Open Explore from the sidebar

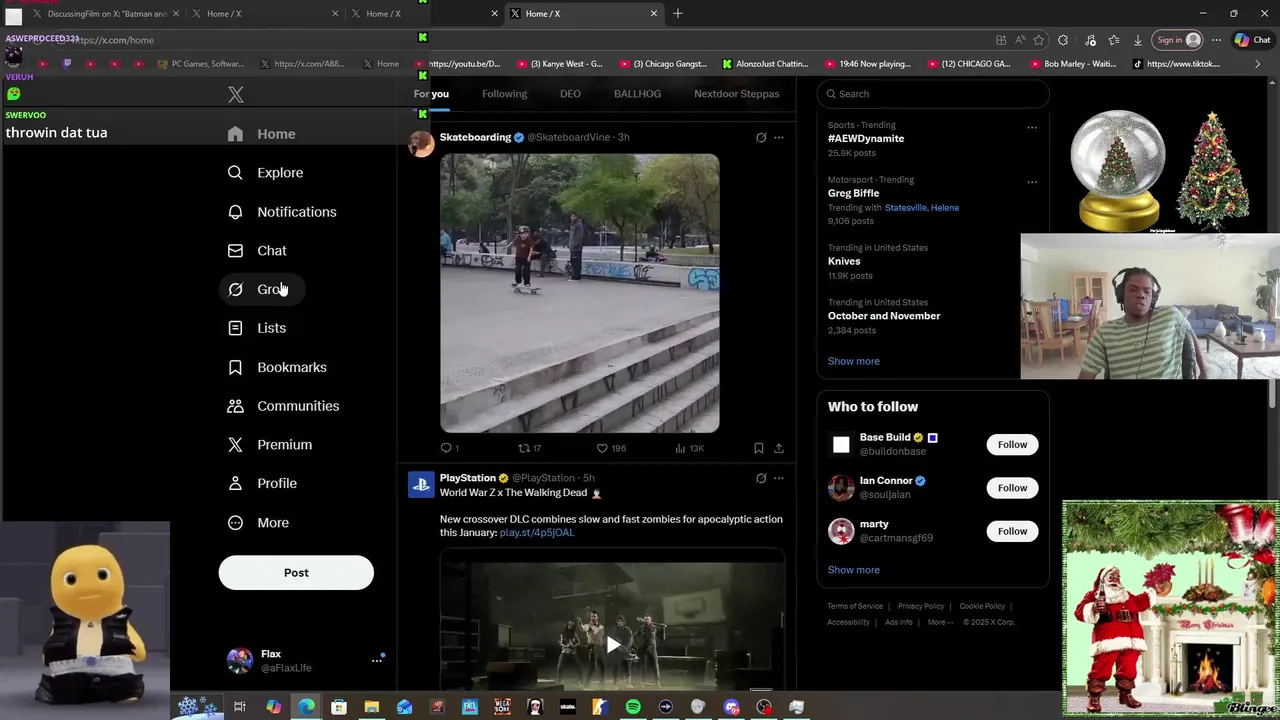(x=265, y=173)
